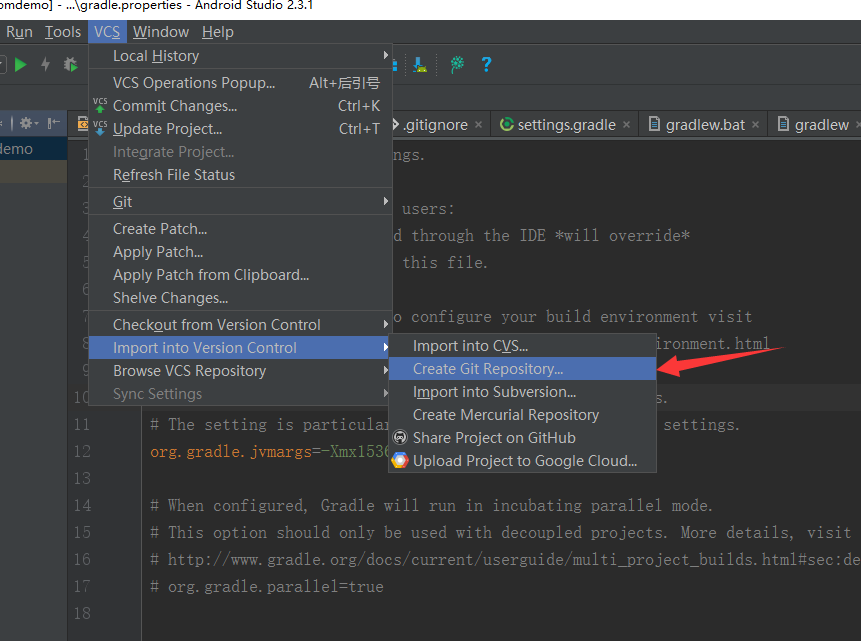
Task: Select Checkout from Version Control
Action: point(240,325)
